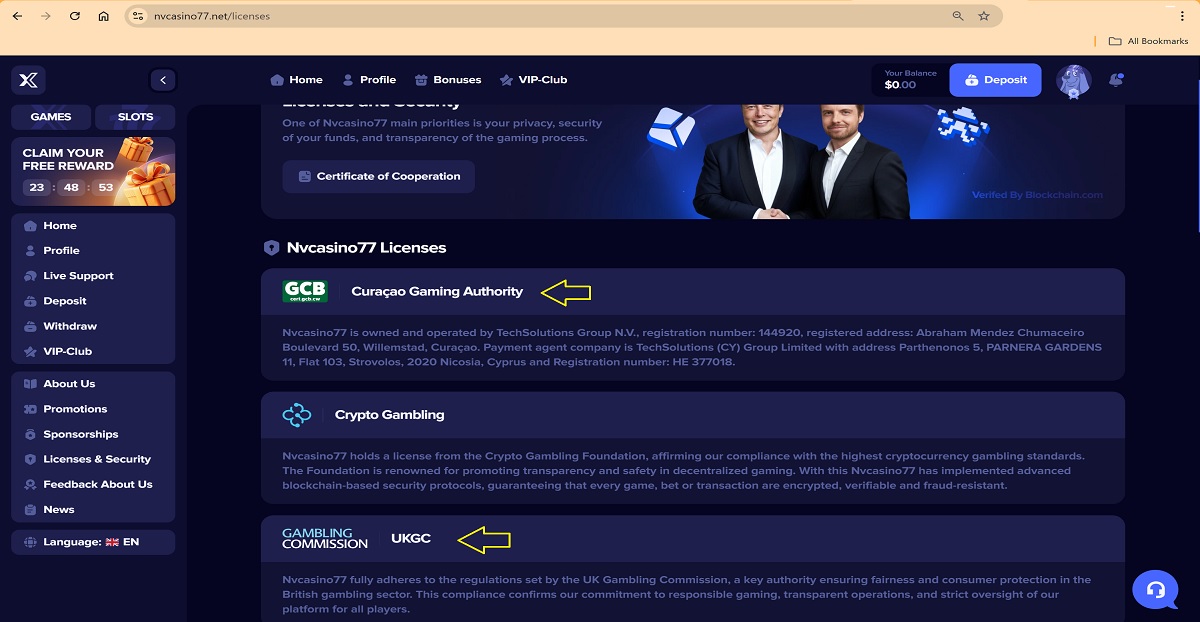Open Certificate of Cooperation
1200x622 pixels.
coord(378,176)
